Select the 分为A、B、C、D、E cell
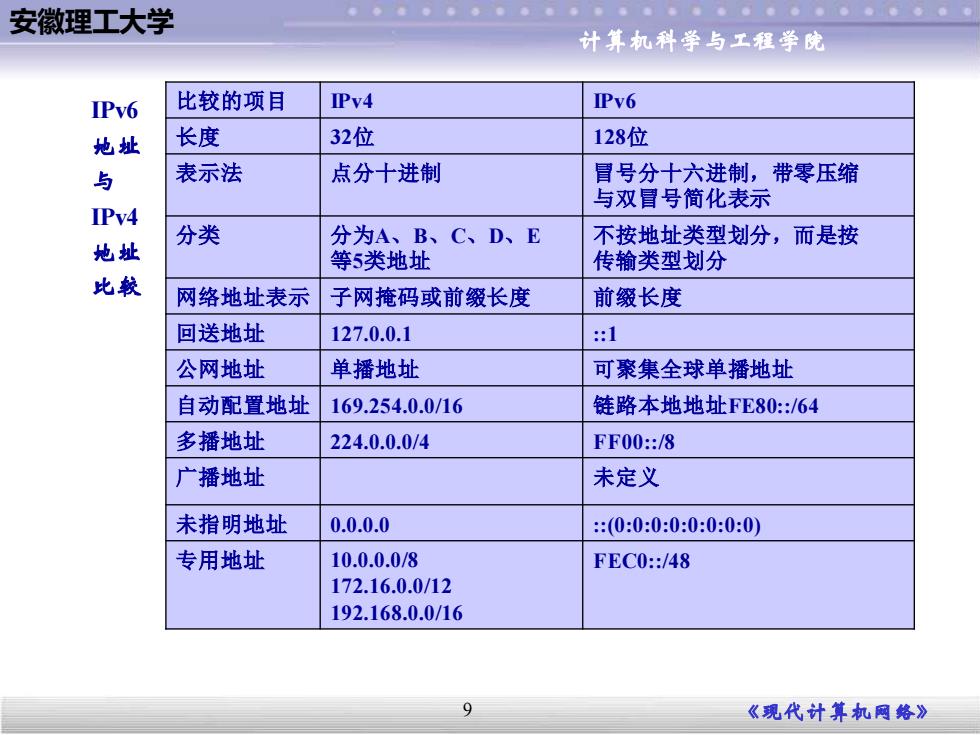Image resolution: width=980 pixels, height=735 pixels. click(x=451, y=248)
